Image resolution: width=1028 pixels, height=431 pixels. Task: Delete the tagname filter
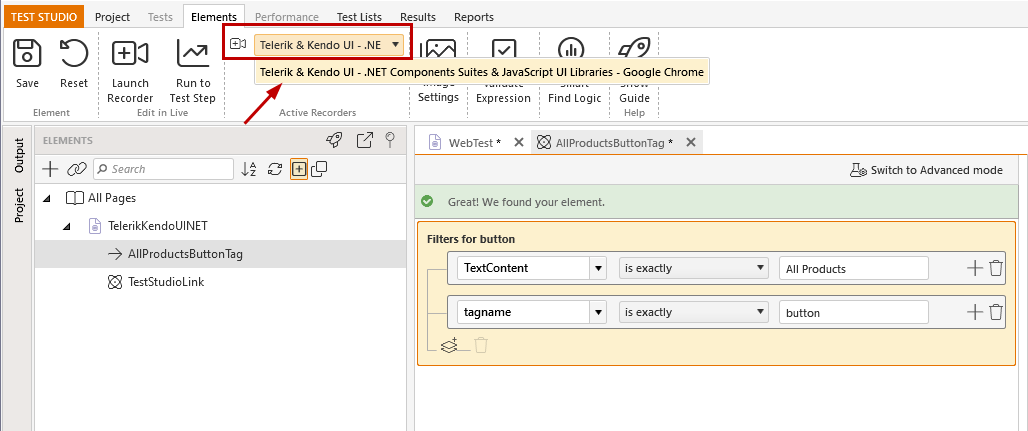[996, 312]
